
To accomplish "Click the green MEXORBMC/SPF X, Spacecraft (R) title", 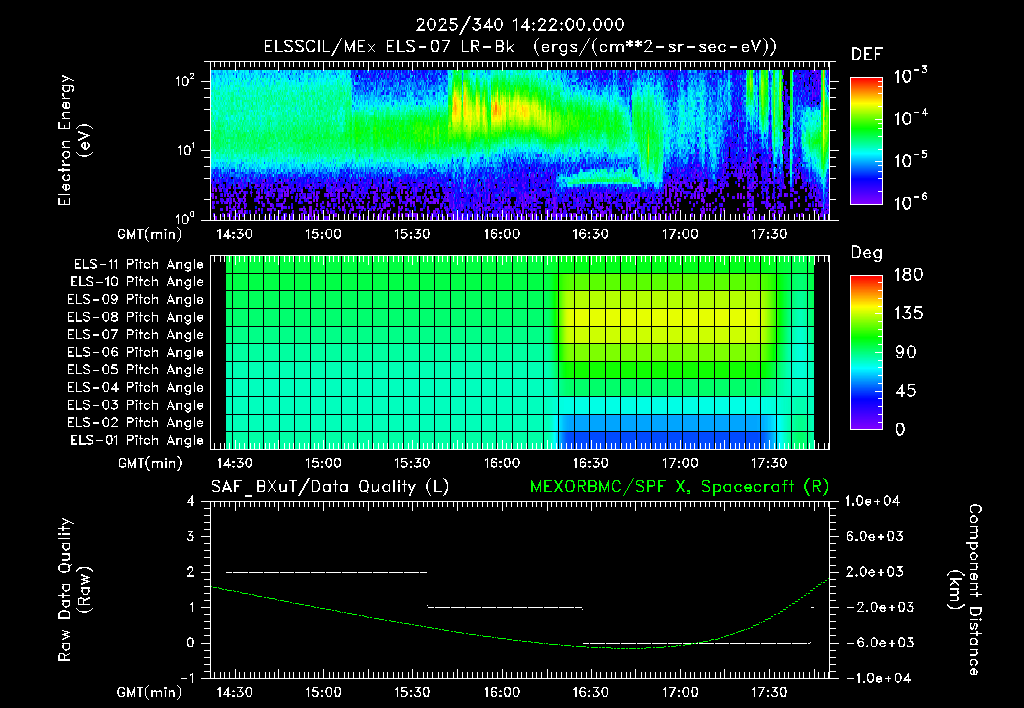I will [x=680, y=487].
